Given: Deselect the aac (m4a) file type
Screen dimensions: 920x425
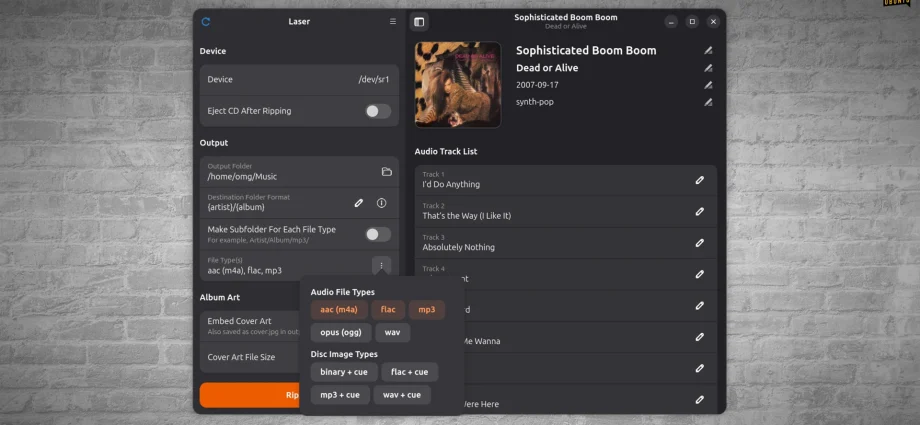Looking at the screenshot, I should (x=339, y=309).
